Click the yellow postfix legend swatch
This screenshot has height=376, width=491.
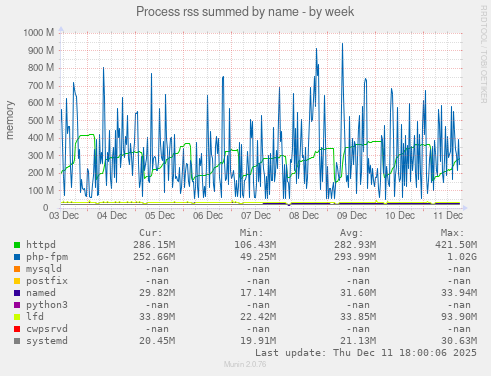tap(17, 281)
